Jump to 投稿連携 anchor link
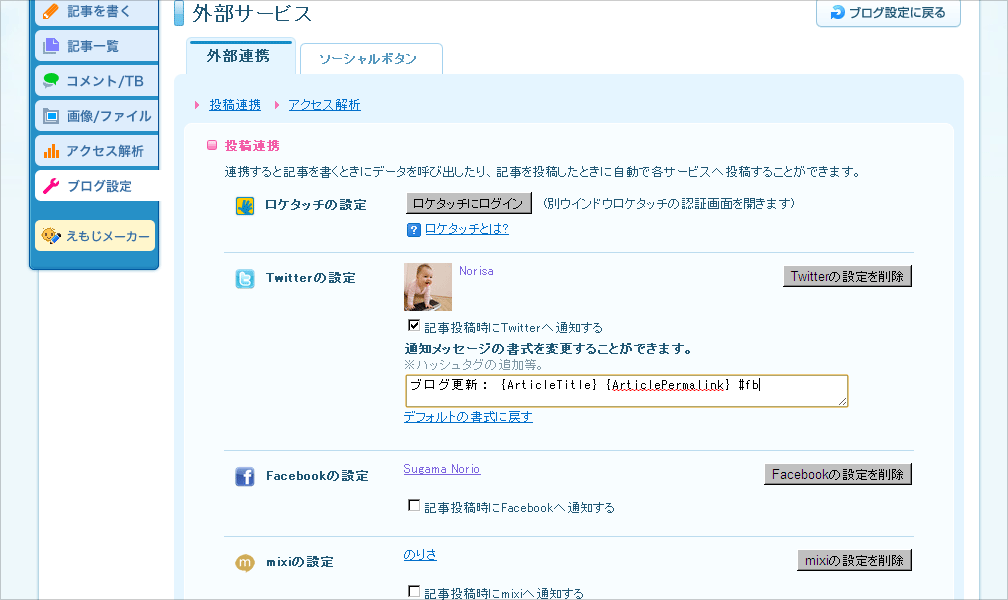1008x600 pixels. click(235, 105)
